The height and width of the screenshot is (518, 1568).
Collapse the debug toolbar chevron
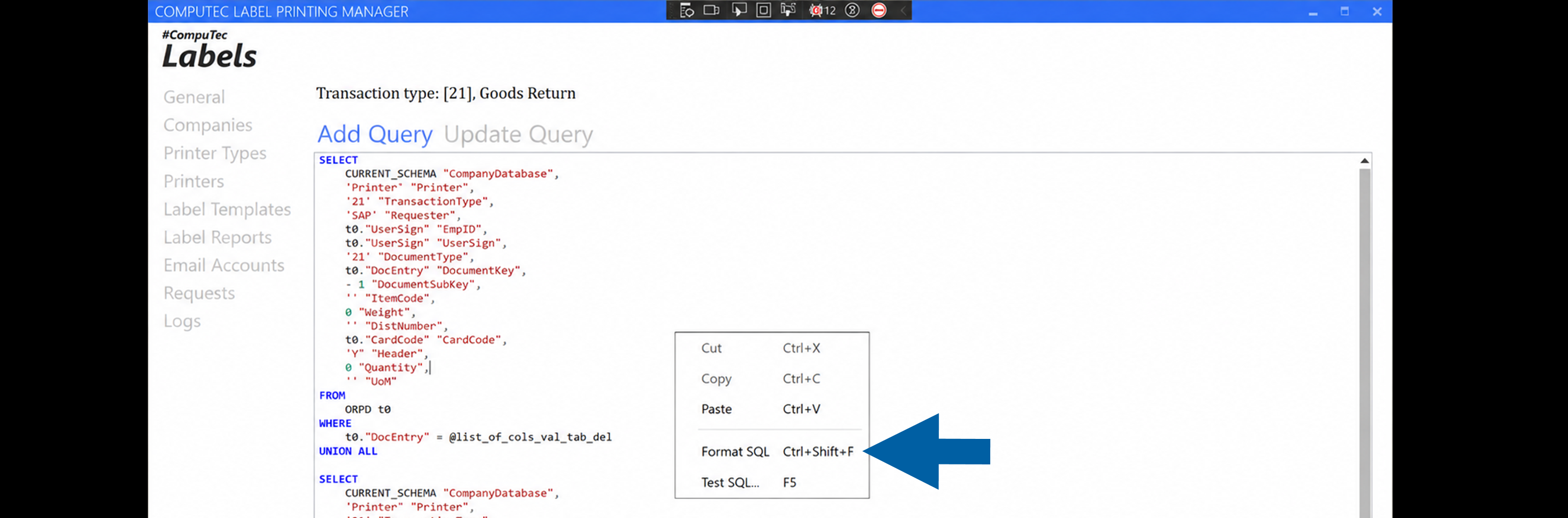(x=903, y=10)
